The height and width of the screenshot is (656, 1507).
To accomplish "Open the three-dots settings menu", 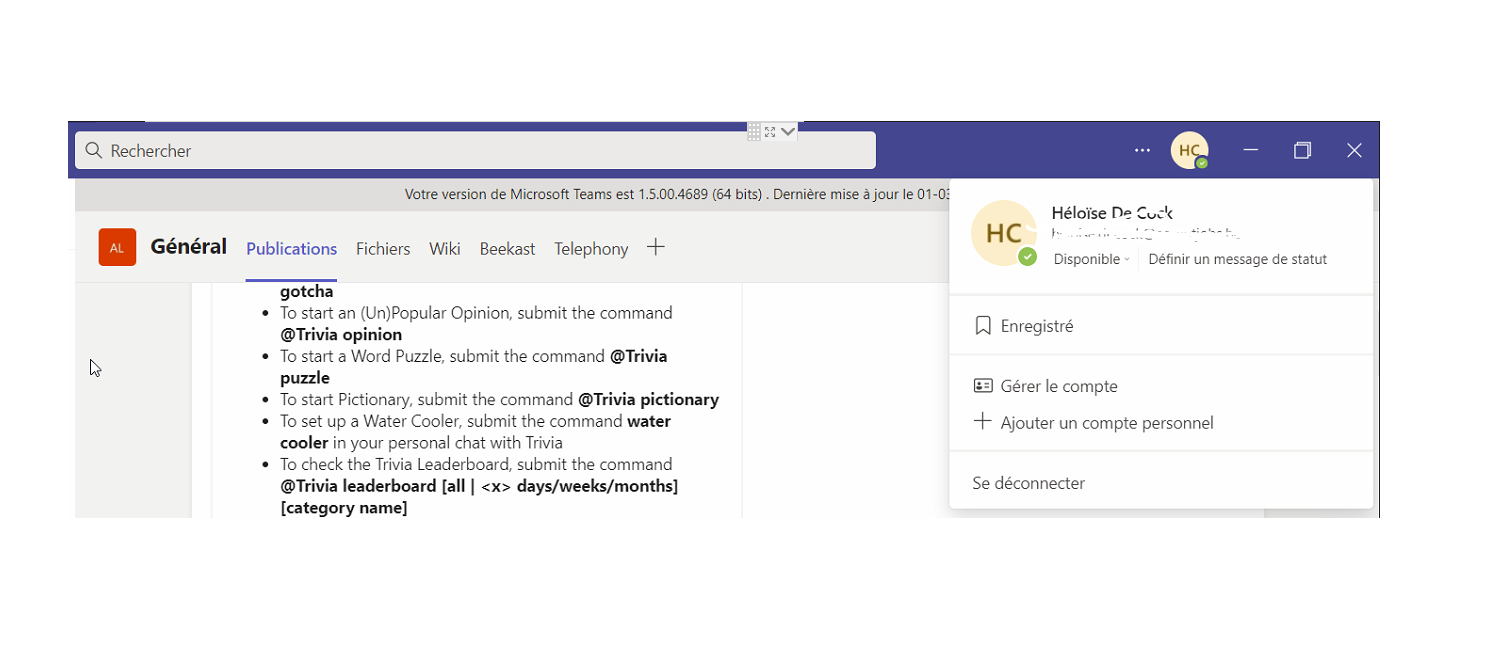I will click(1142, 150).
